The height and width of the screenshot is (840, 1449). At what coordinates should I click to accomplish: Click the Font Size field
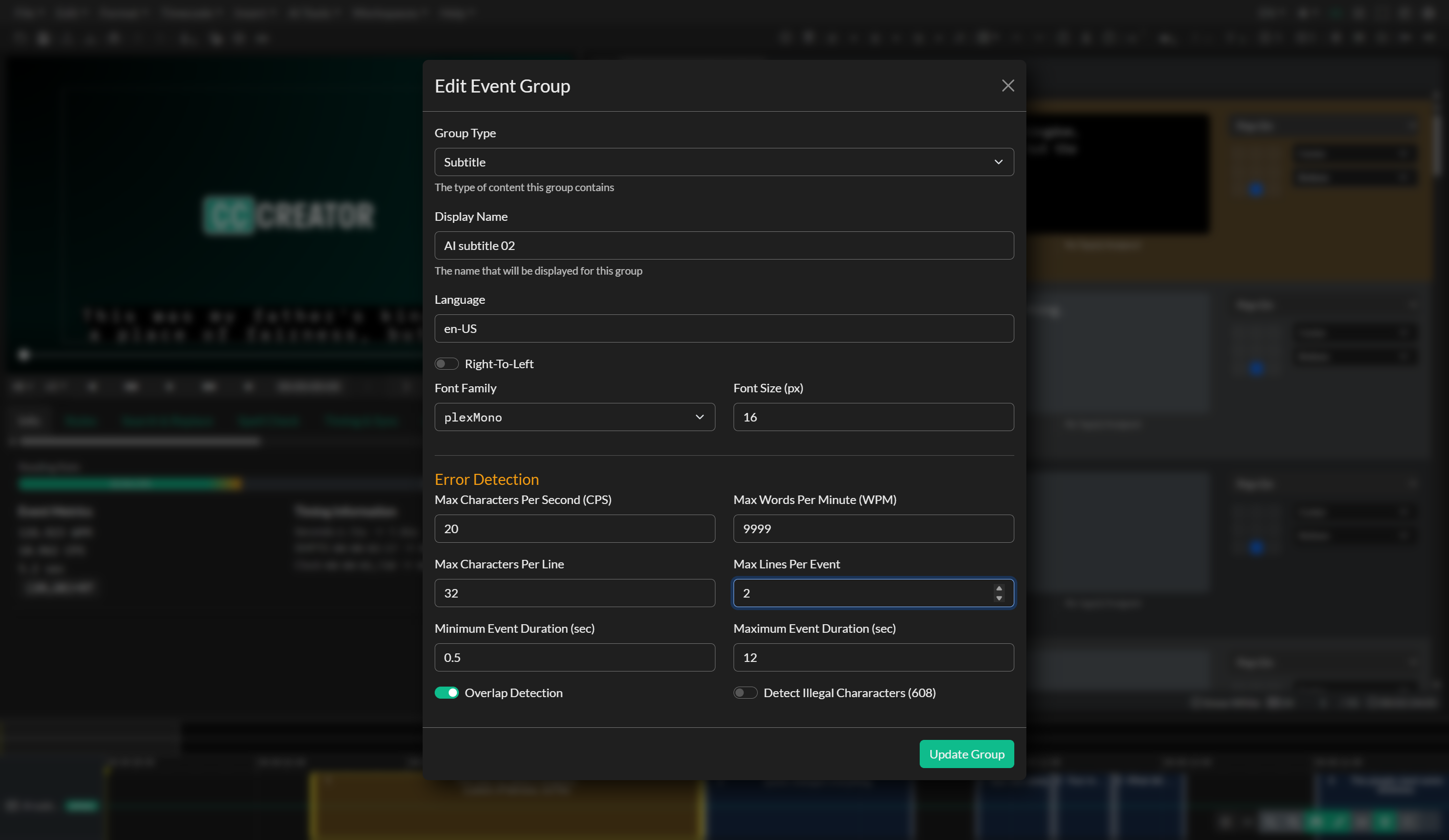pyautogui.click(x=873, y=417)
